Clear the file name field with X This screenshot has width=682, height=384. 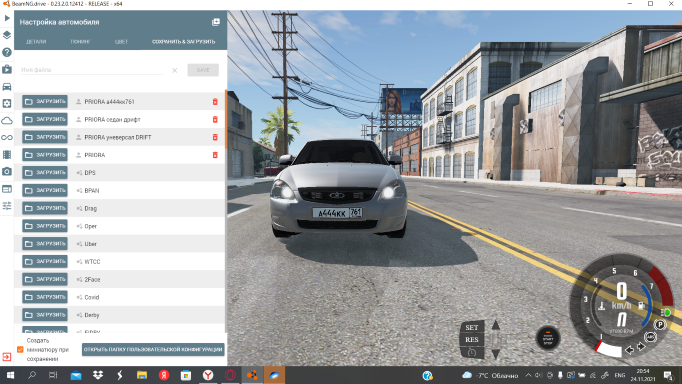coord(174,70)
